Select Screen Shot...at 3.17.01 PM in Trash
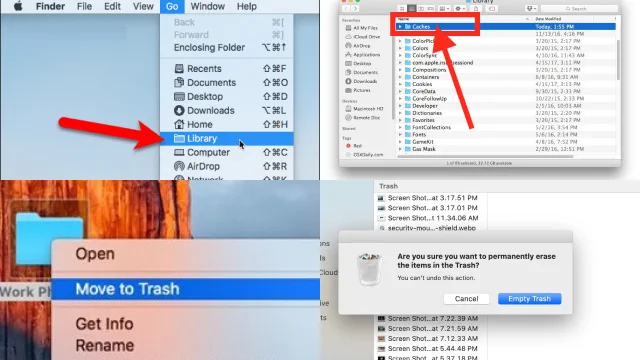The width and height of the screenshot is (640, 360). point(427,208)
